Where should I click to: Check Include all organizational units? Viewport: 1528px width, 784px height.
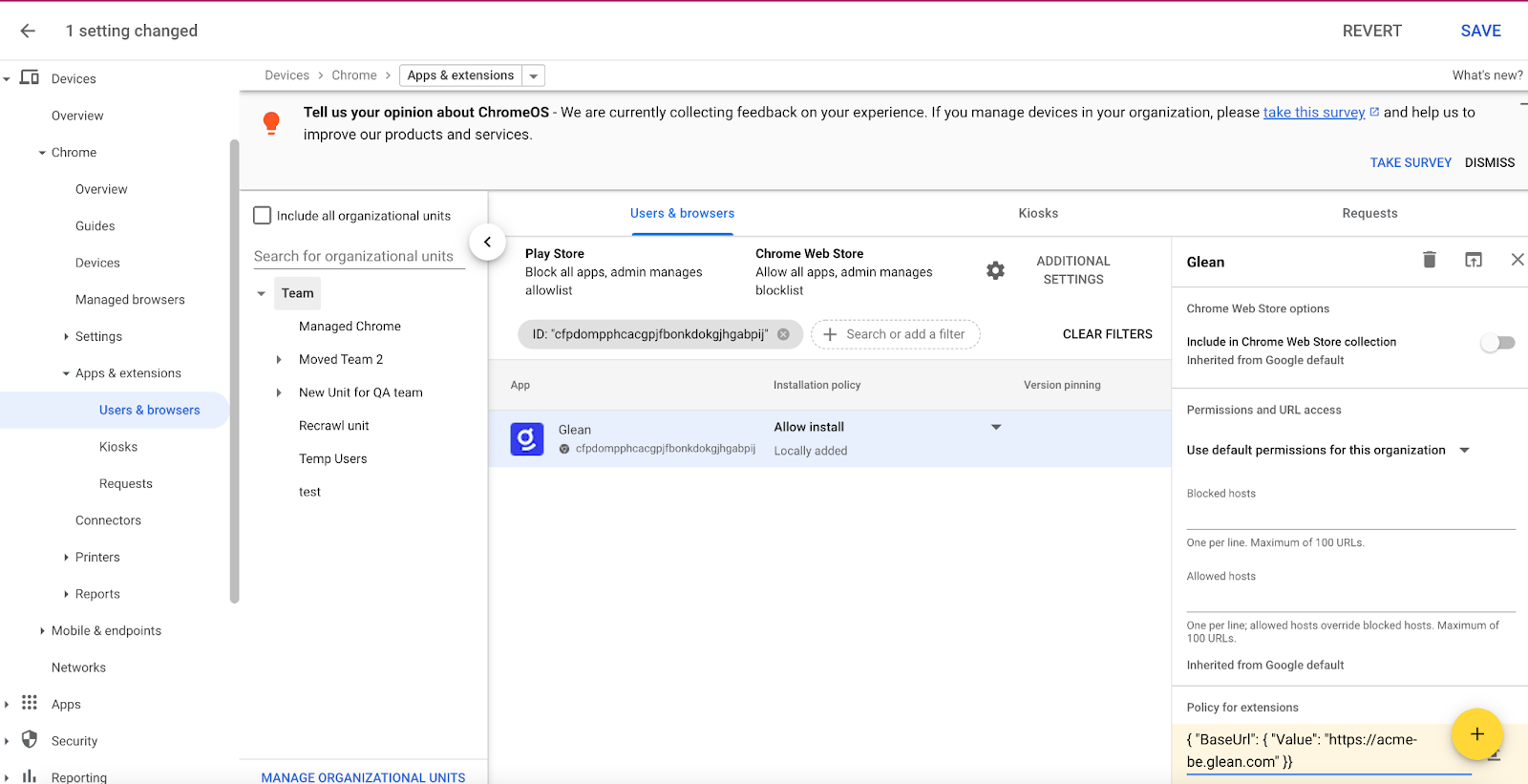point(262,216)
